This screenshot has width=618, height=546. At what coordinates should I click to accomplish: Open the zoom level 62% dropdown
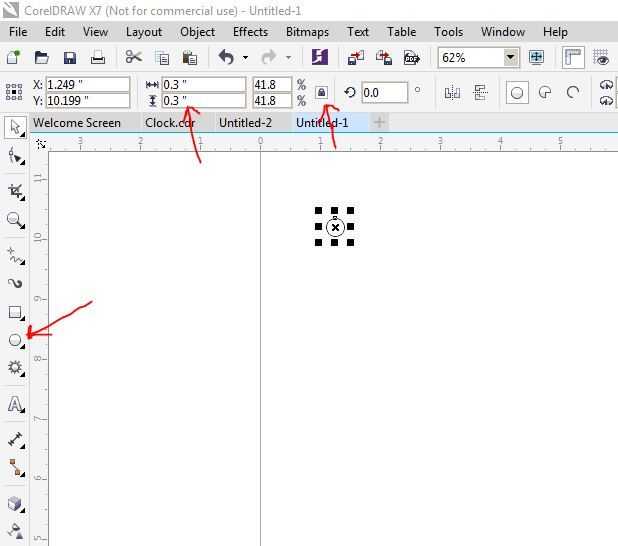[x=510, y=58]
